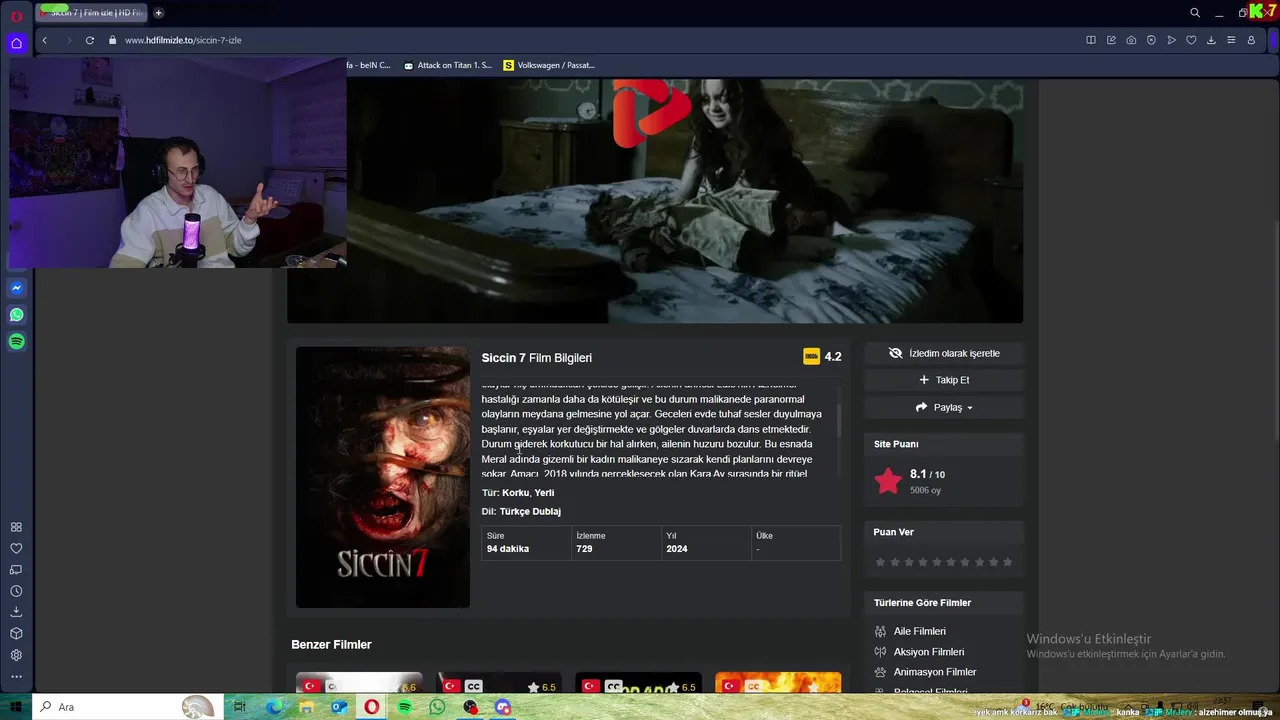Click the IMDb 4.2 rating badge
The width and height of the screenshot is (1280, 720).
(x=822, y=356)
